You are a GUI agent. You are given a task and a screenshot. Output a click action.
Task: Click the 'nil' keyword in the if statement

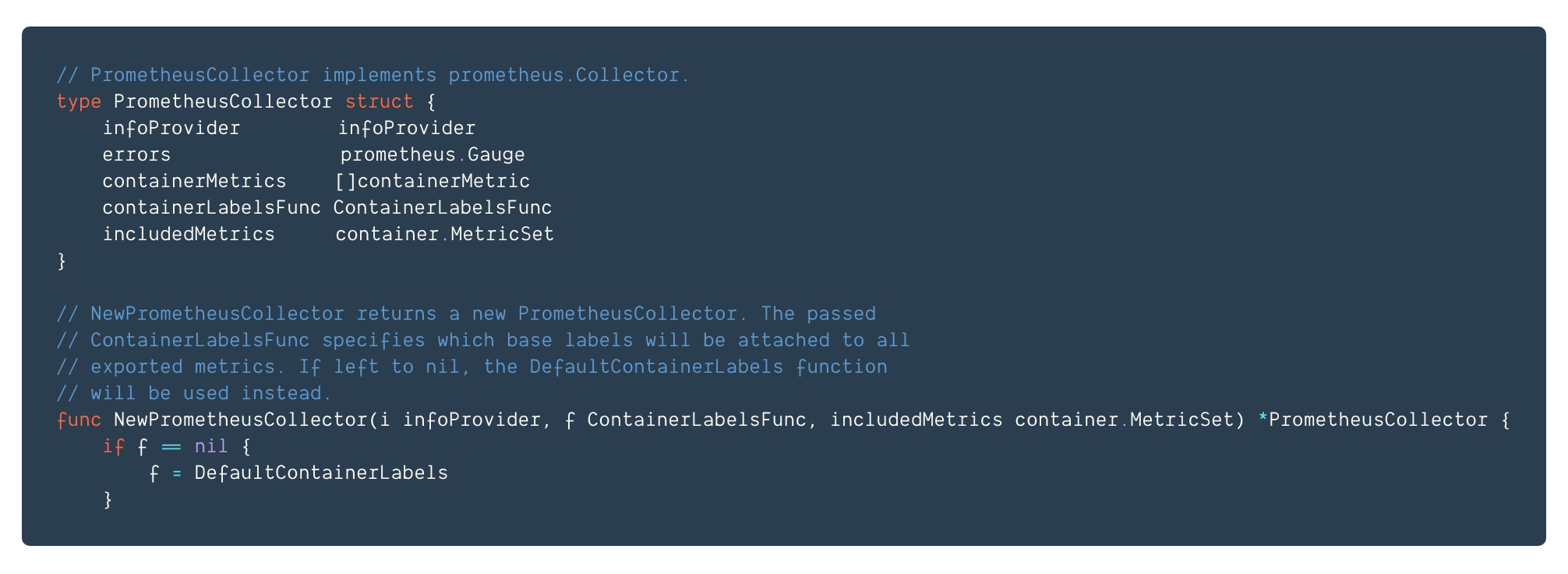pos(211,446)
